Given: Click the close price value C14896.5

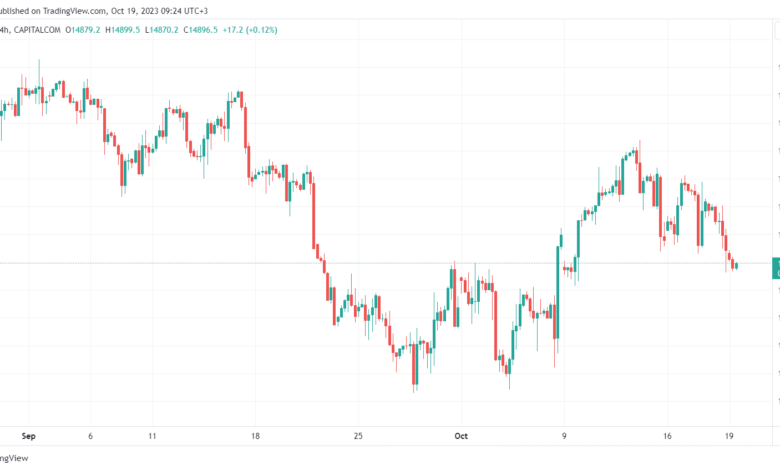Looking at the screenshot, I should [200, 30].
